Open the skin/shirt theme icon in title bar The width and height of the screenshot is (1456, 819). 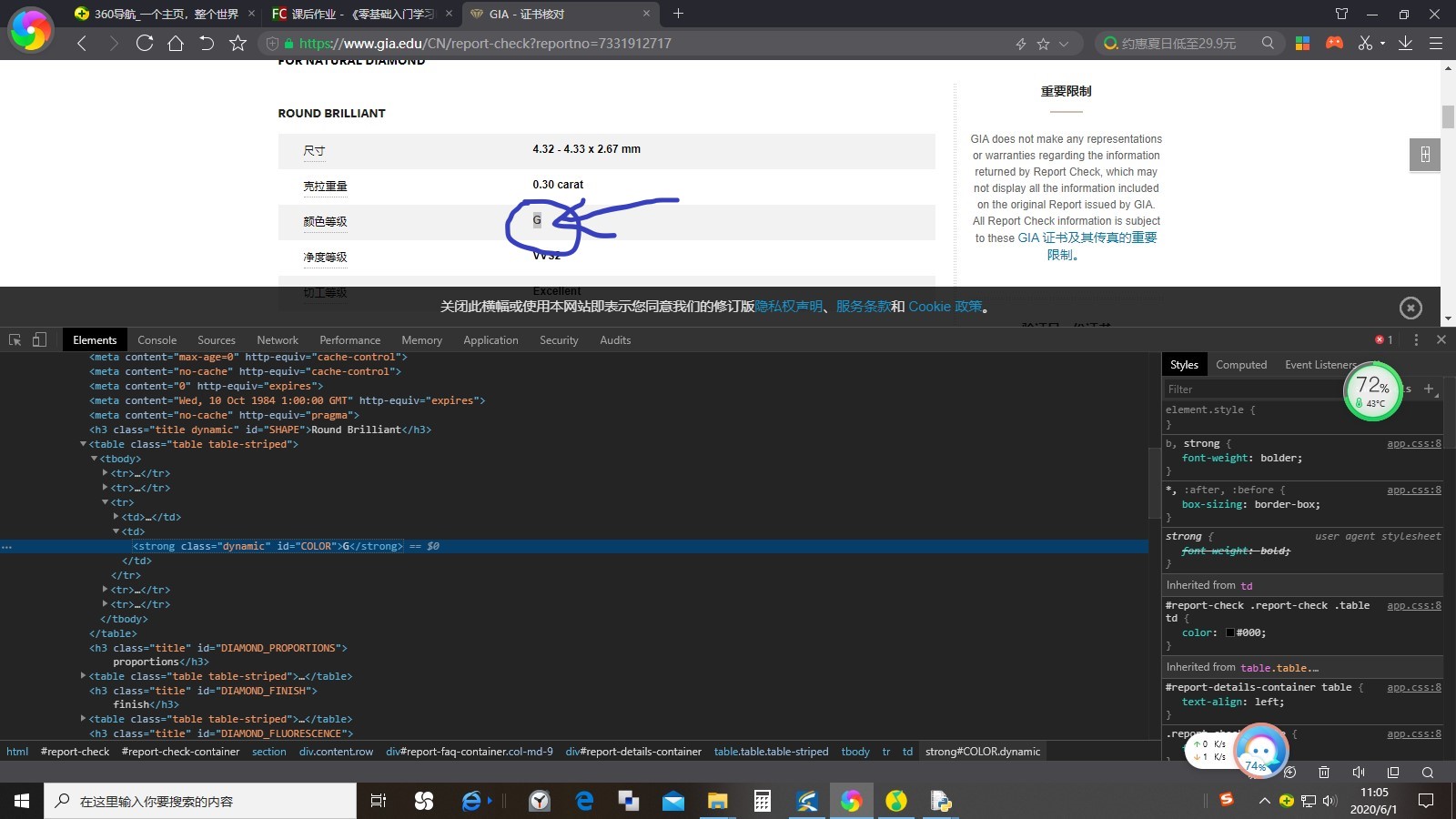[1341, 14]
